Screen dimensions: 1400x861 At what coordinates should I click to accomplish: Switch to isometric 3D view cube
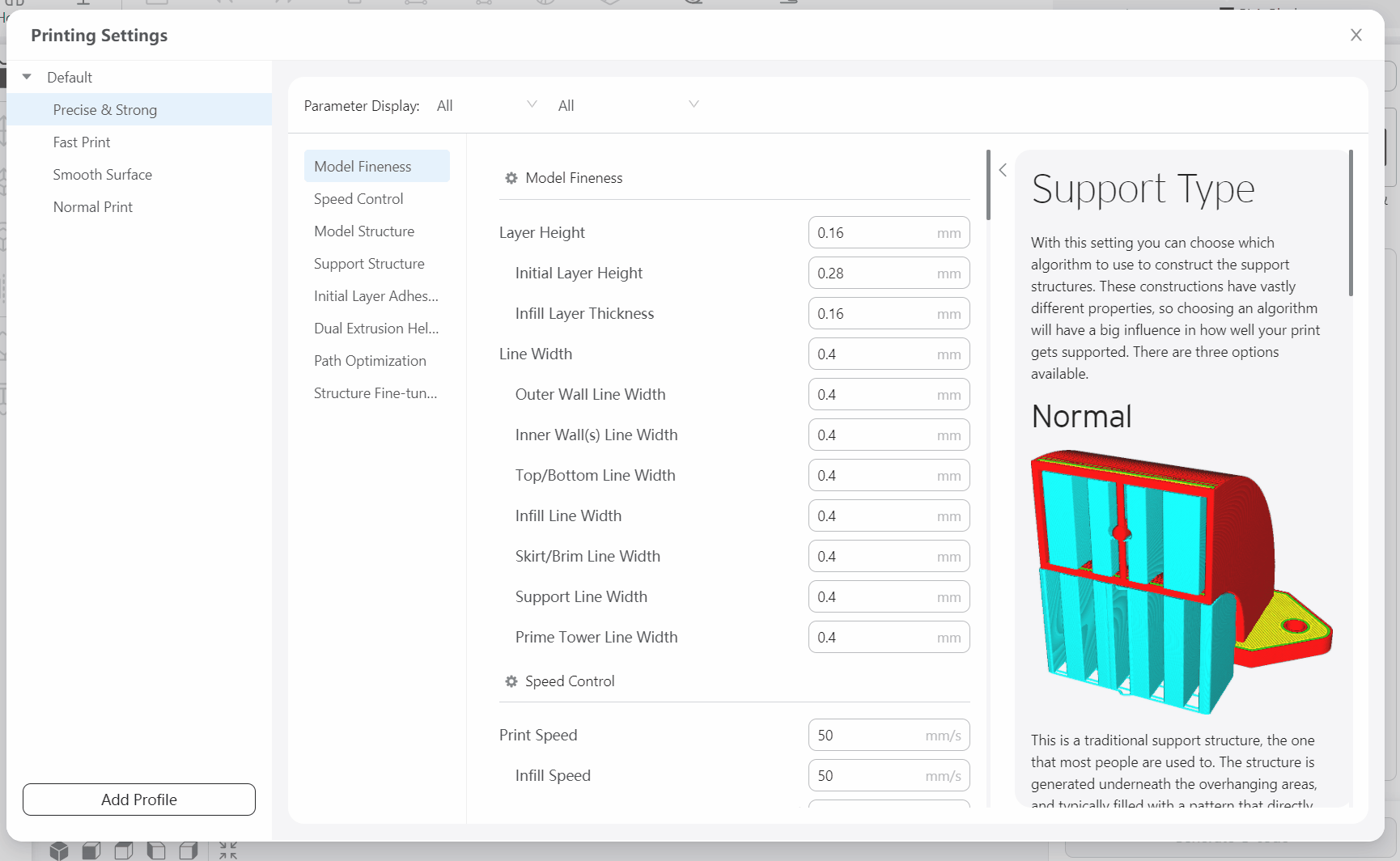pyautogui.click(x=58, y=850)
